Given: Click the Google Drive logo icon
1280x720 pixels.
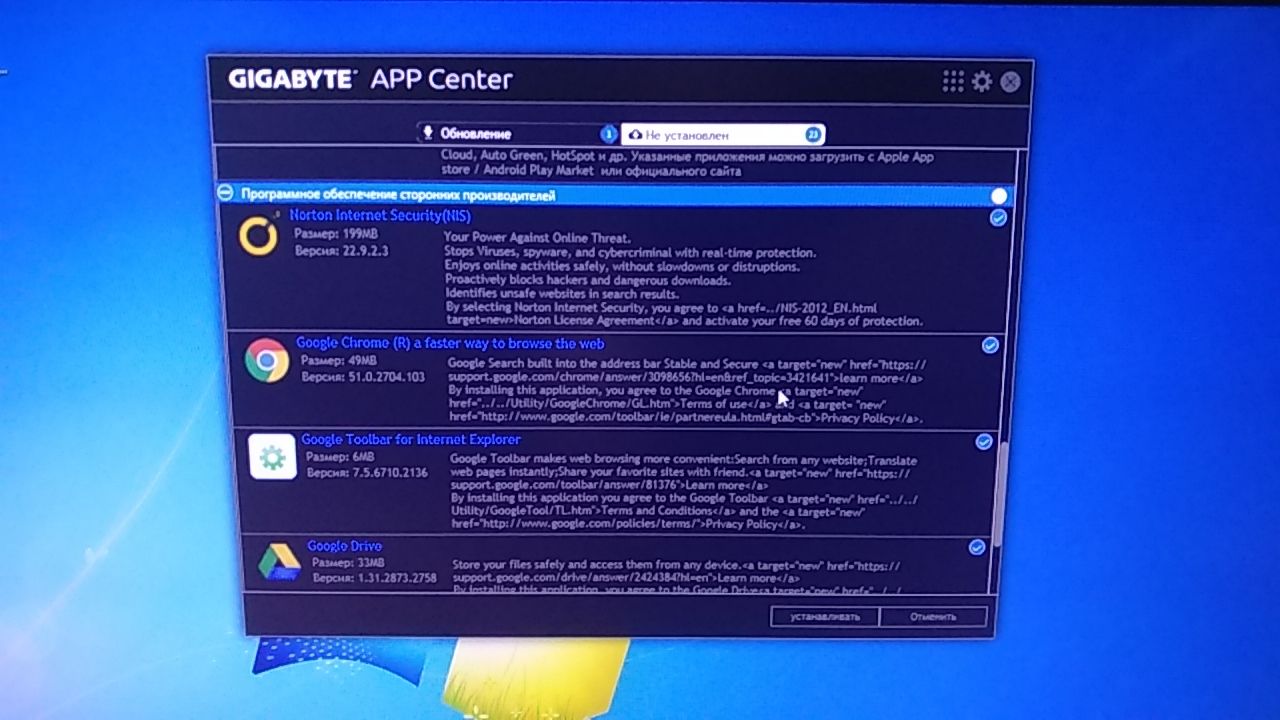Looking at the screenshot, I should click(279, 561).
